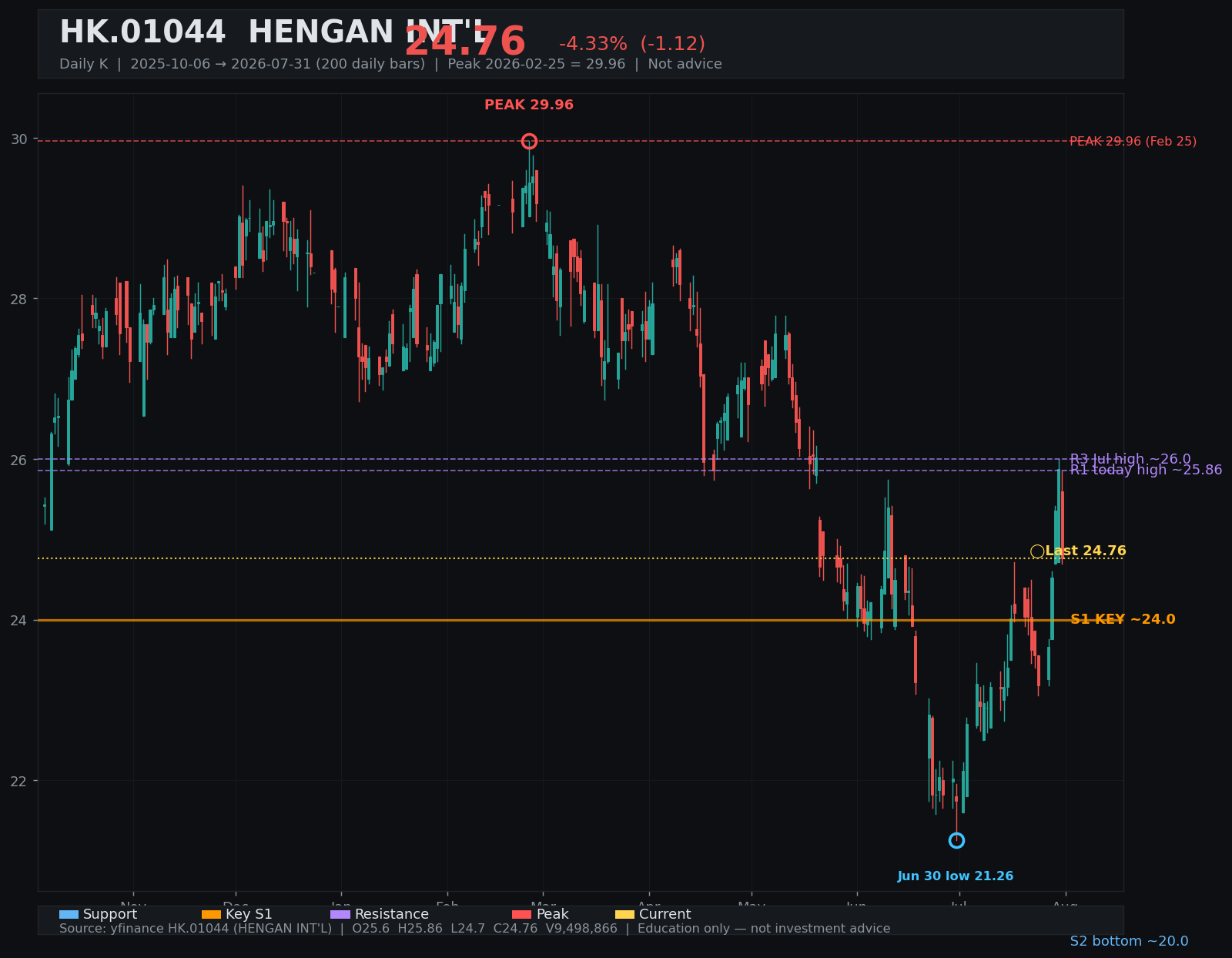Select the Peak legend label
The width and height of the screenshot is (1232, 958).
click(x=553, y=915)
